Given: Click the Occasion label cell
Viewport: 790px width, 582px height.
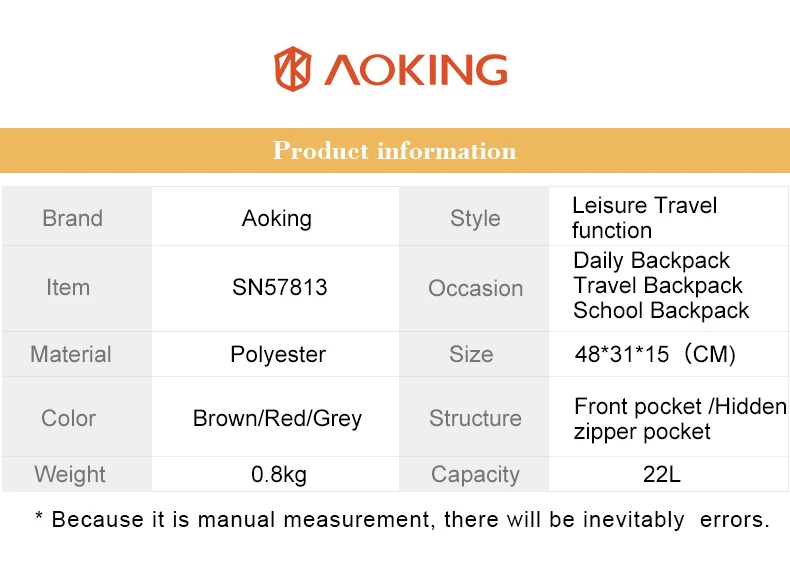Looking at the screenshot, I should pyautogui.click(x=474, y=288).
